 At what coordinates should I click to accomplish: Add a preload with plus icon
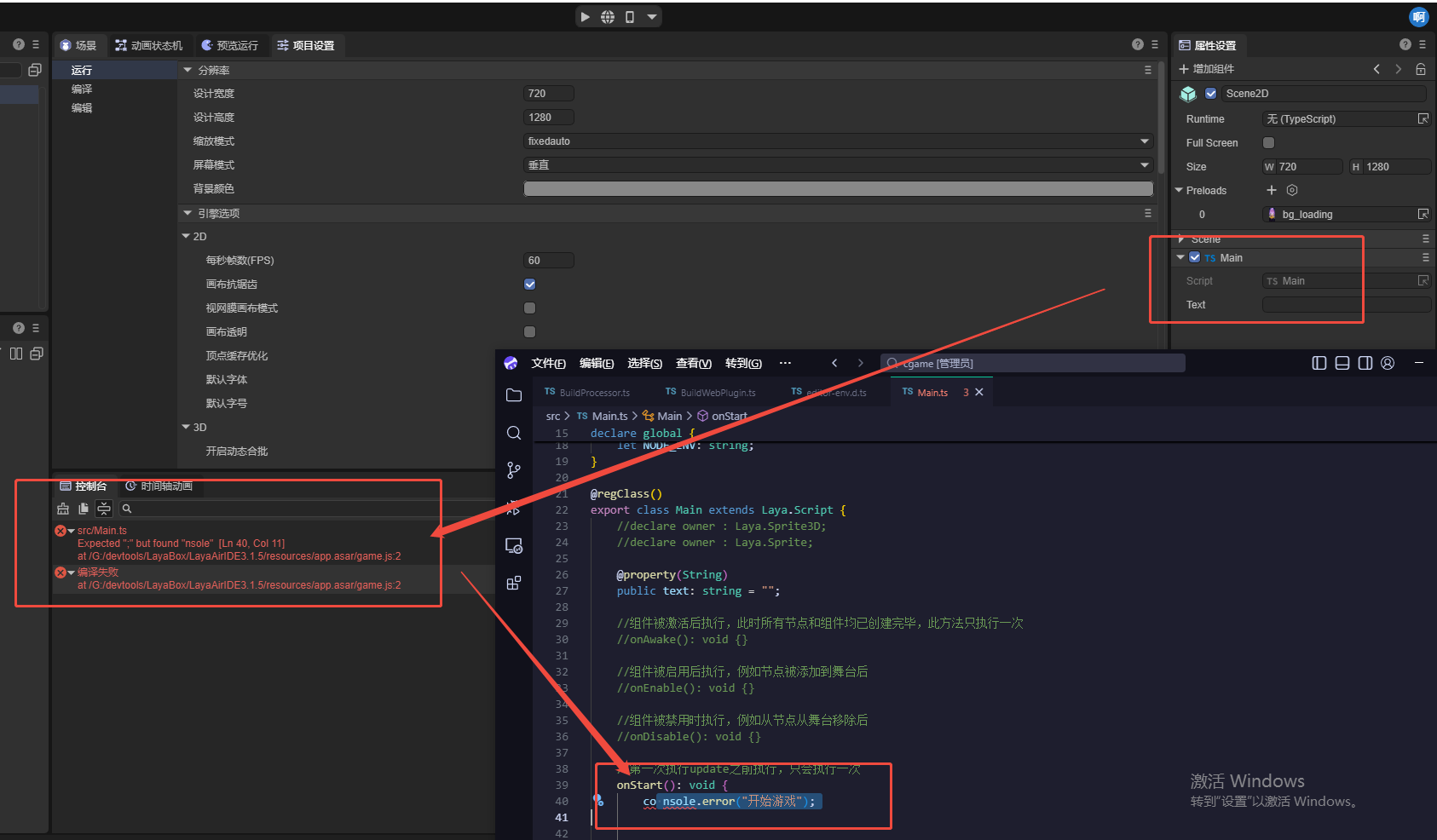coord(1272,190)
